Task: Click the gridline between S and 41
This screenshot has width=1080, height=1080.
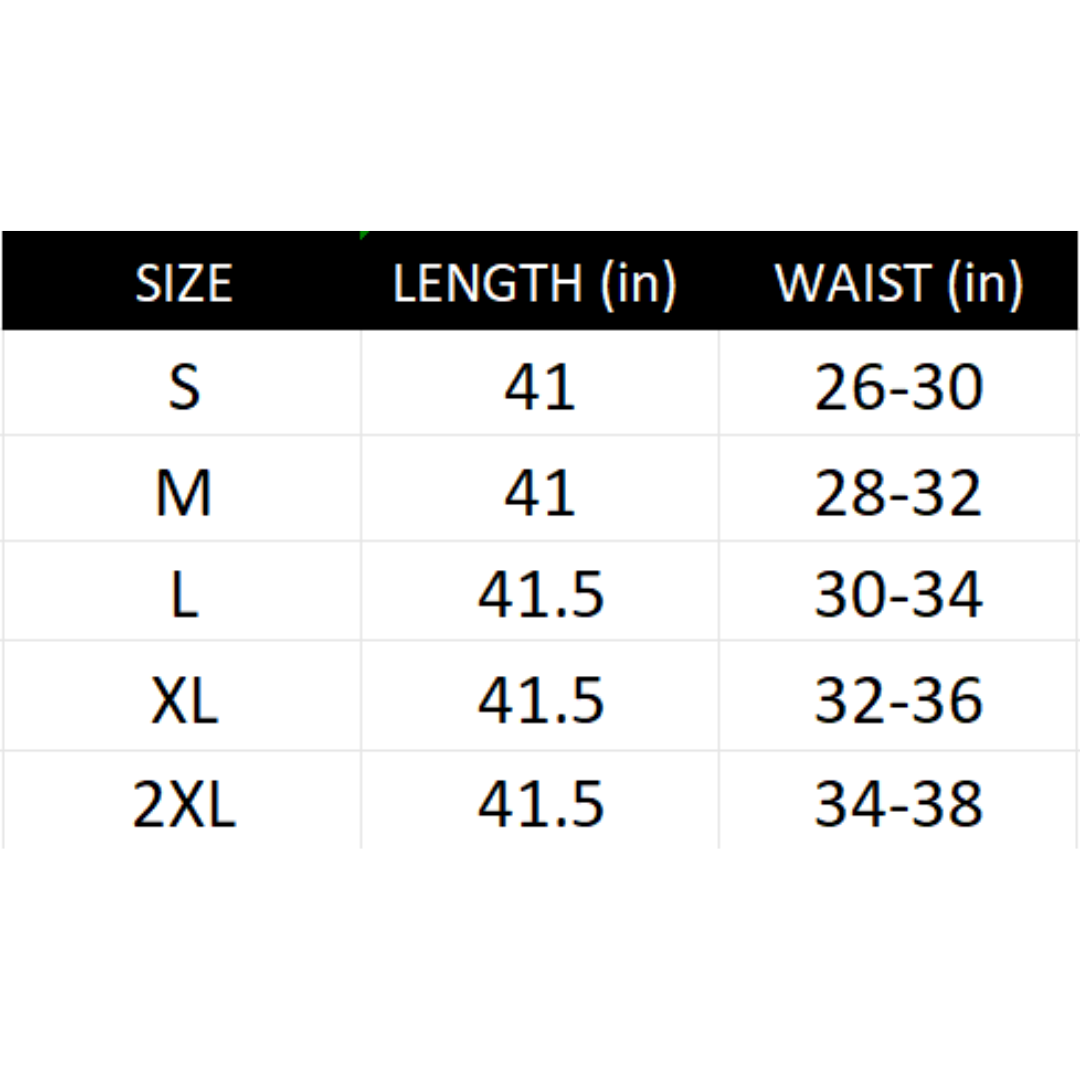Action: point(361,387)
